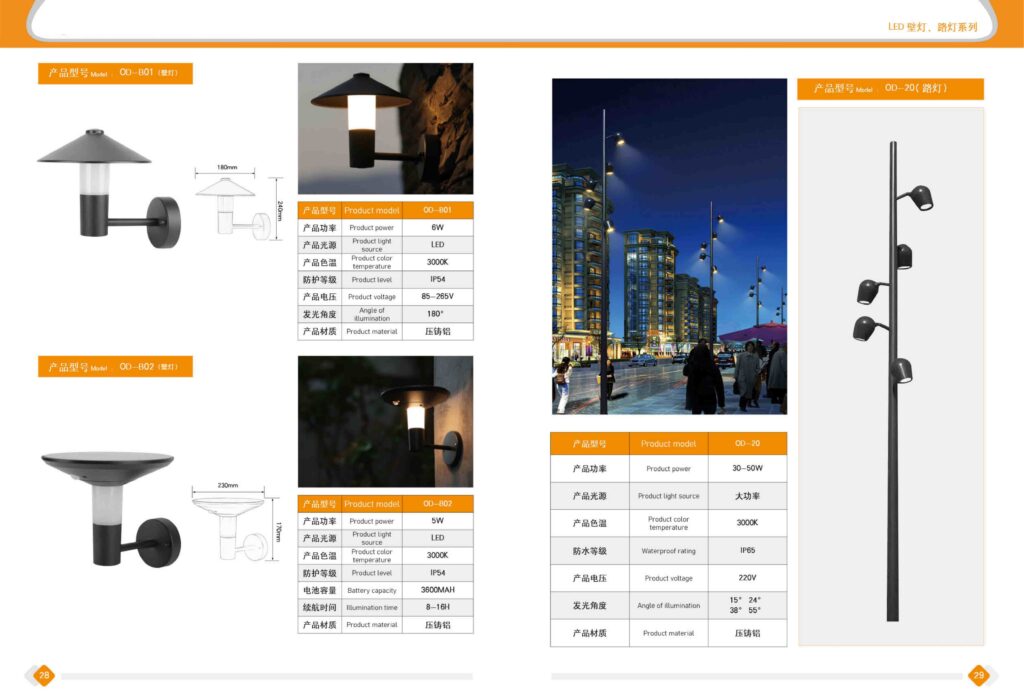Open the OD-B02 night installation photo
Screen dimensions: 1024x700
click(x=385, y=421)
